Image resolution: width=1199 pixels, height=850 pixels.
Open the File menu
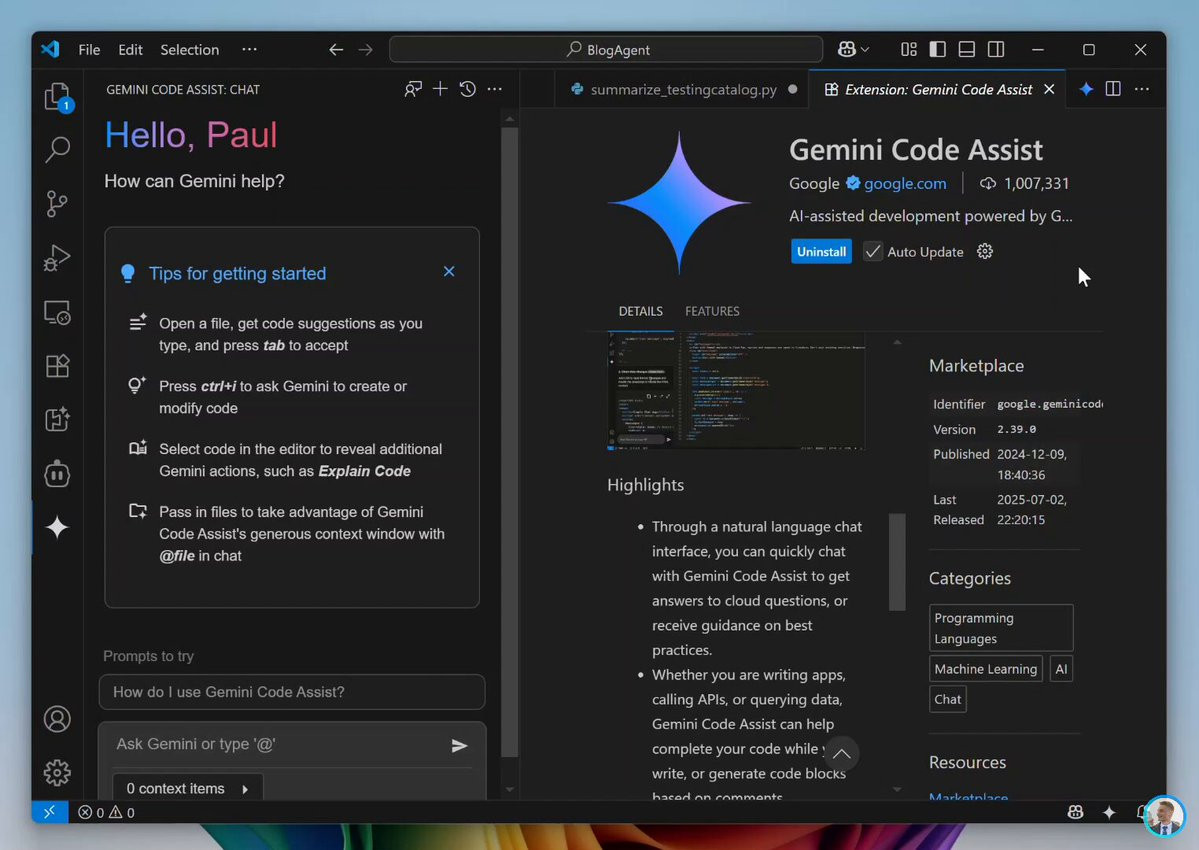coord(89,50)
